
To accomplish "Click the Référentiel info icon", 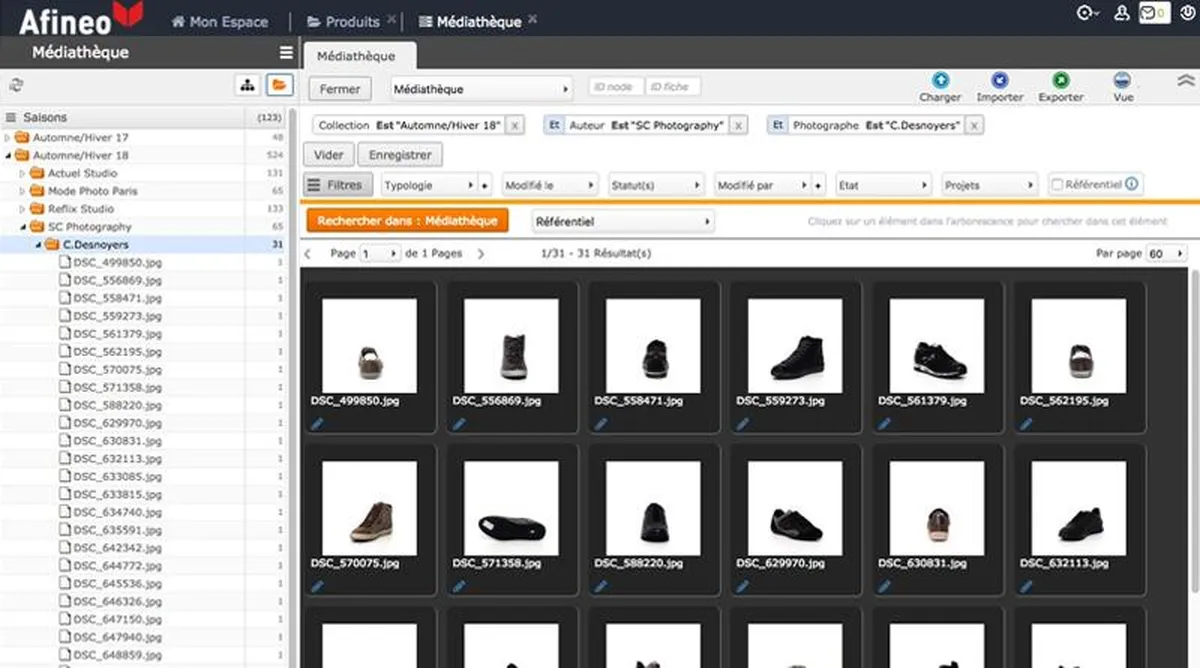I will click(x=1132, y=184).
